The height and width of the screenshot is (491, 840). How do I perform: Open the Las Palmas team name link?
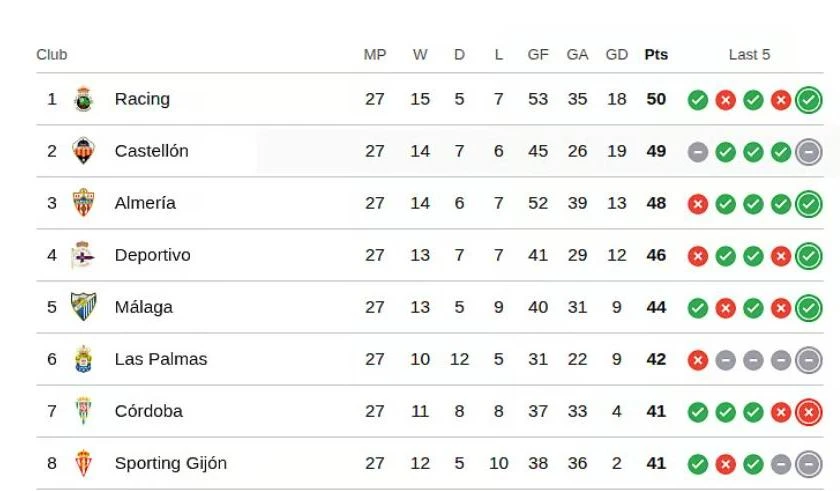(x=161, y=359)
